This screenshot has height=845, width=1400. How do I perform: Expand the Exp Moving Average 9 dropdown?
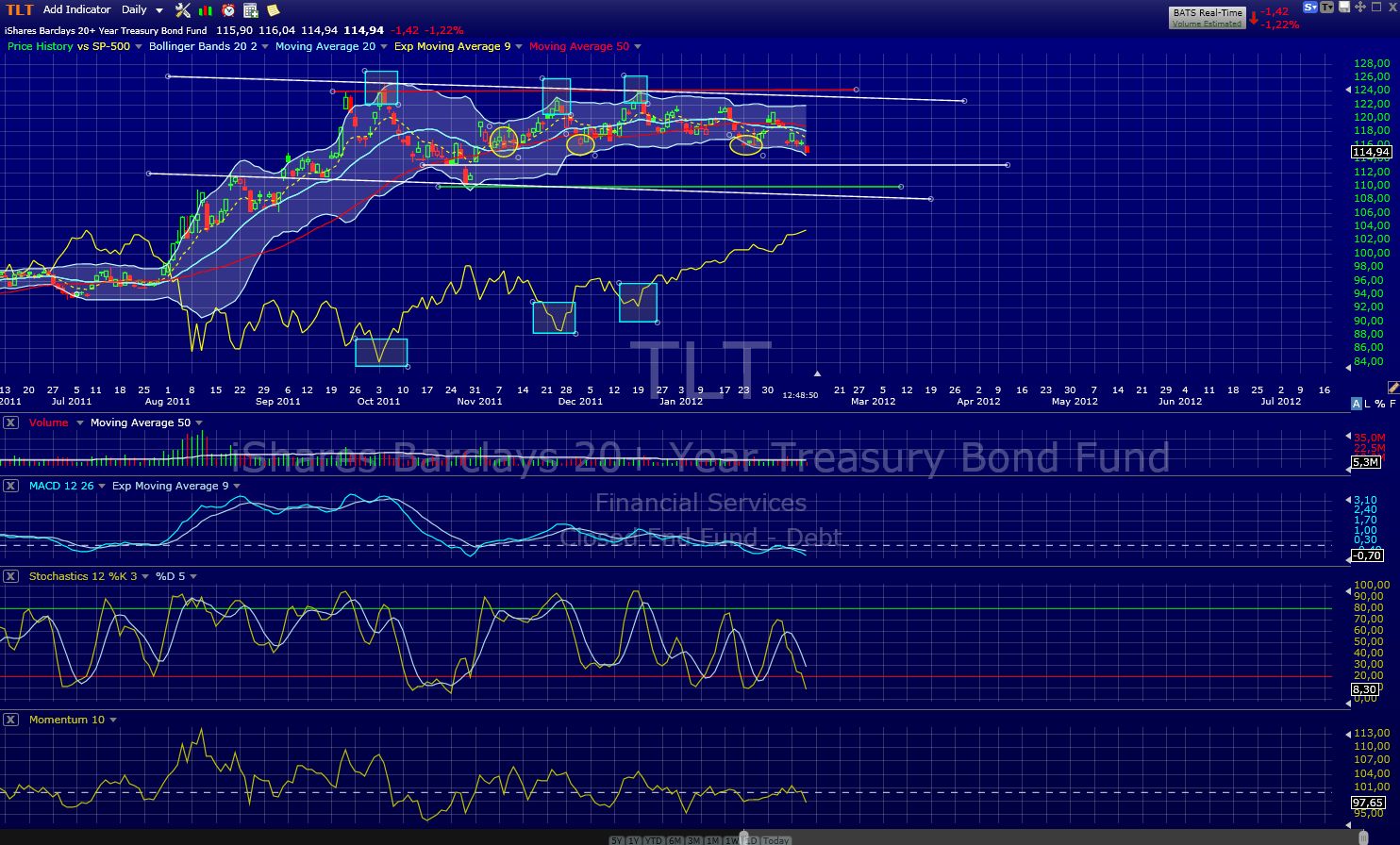[x=519, y=46]
